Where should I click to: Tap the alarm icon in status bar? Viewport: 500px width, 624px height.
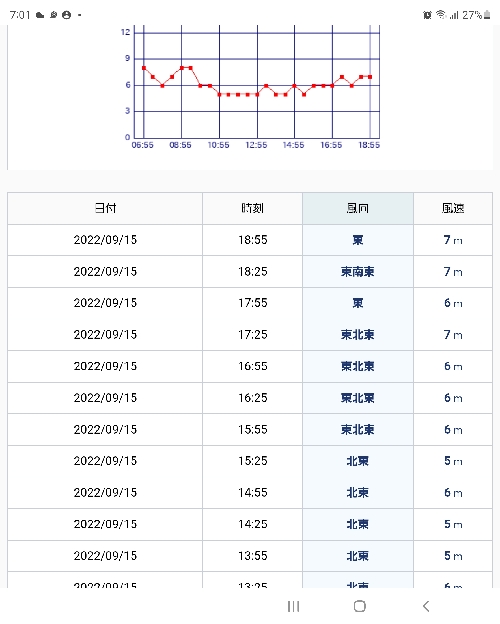click(427, 15)
